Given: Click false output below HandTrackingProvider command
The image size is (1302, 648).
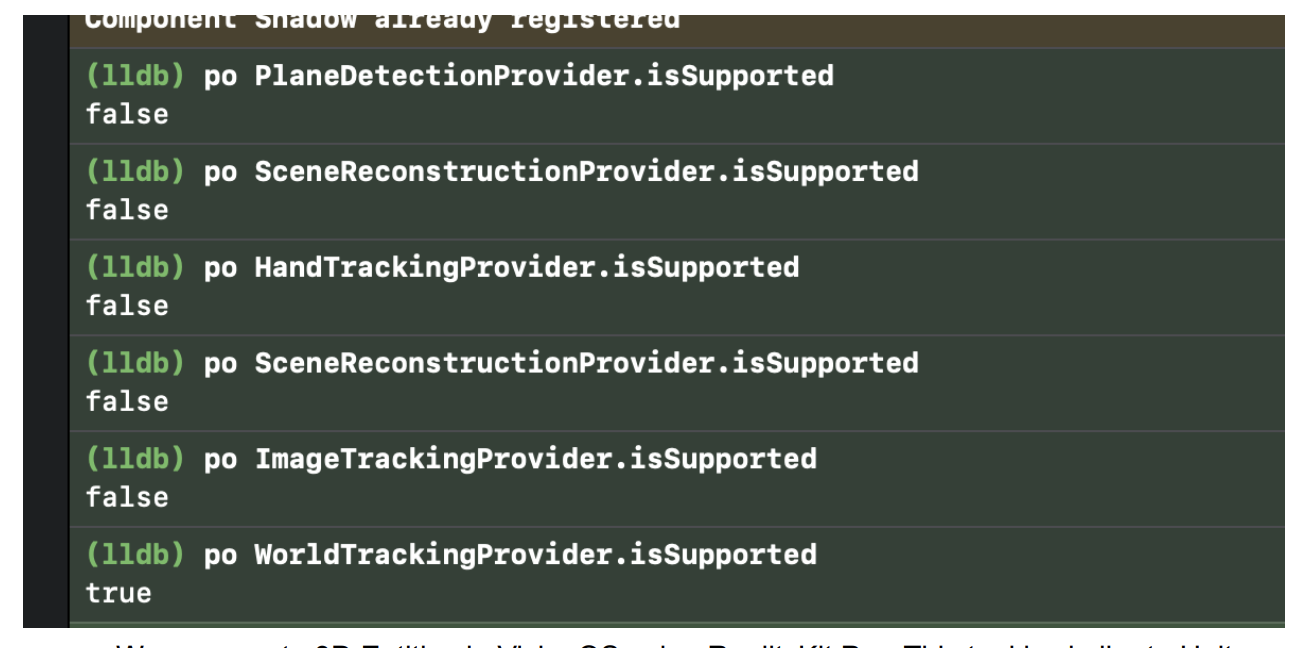Looking at the screenshot, I should click(127, 305).
